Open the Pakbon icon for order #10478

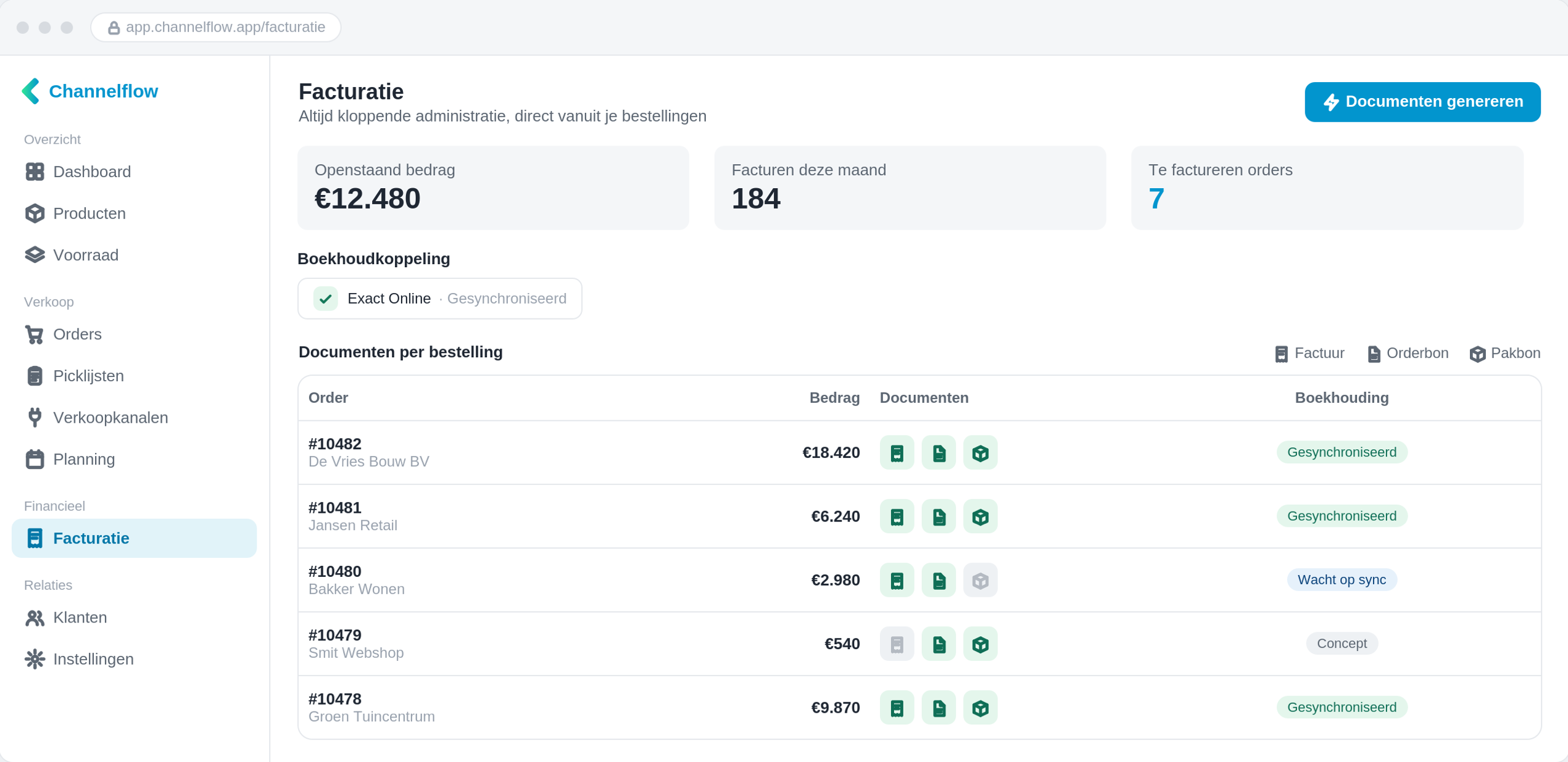click(x=980, y=708)
